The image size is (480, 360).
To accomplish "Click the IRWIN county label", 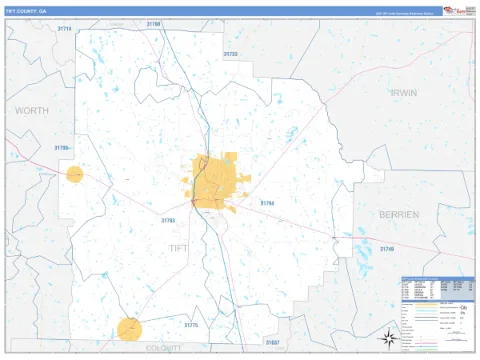I will point(403,93).
